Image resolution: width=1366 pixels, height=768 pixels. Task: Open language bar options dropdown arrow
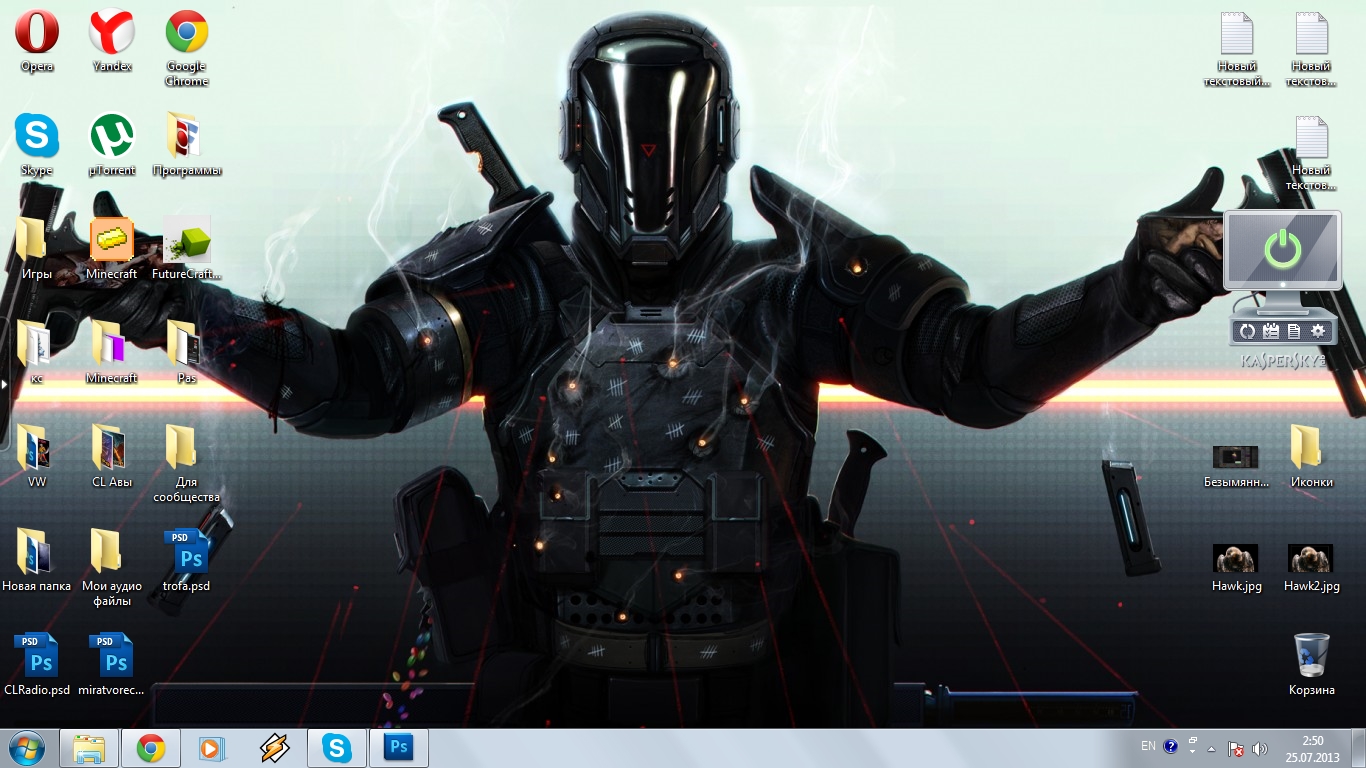(x=1193, y=751)
